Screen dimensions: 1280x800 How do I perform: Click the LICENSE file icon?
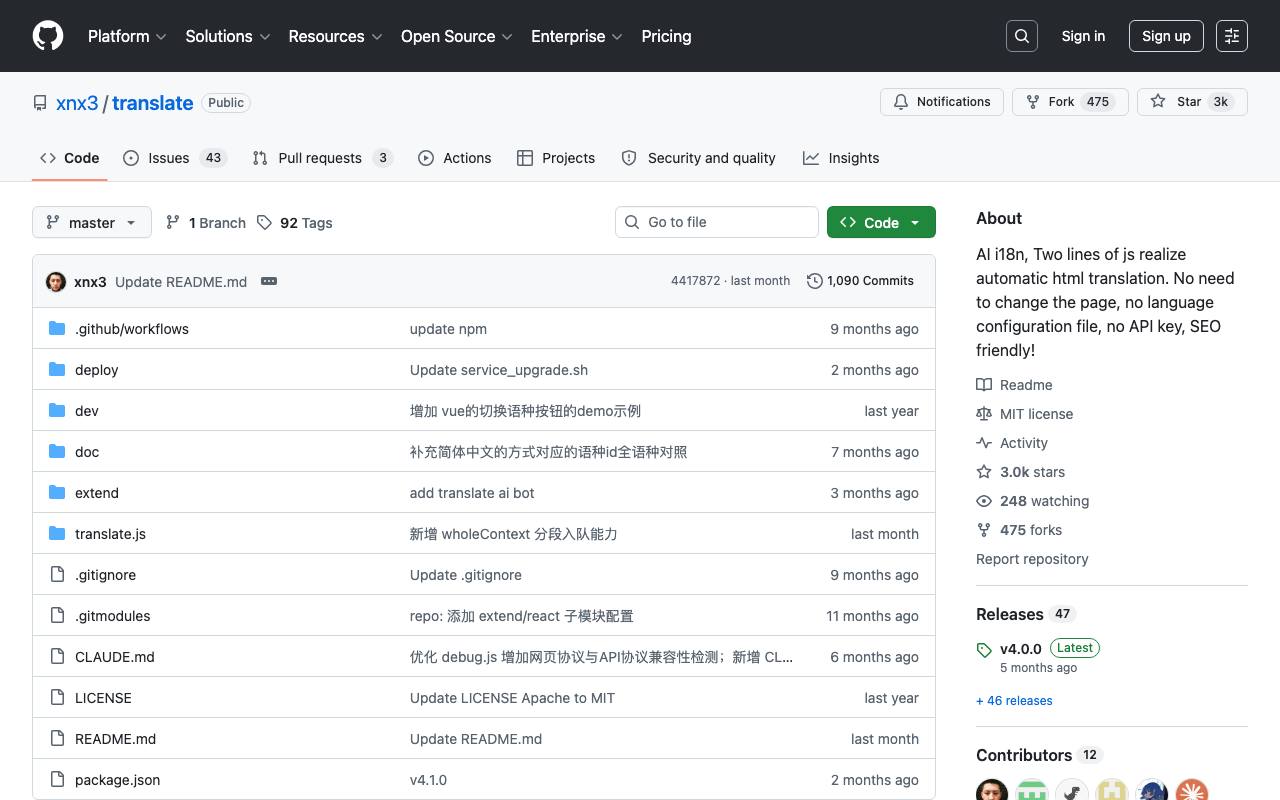click(x=57, y=697)
